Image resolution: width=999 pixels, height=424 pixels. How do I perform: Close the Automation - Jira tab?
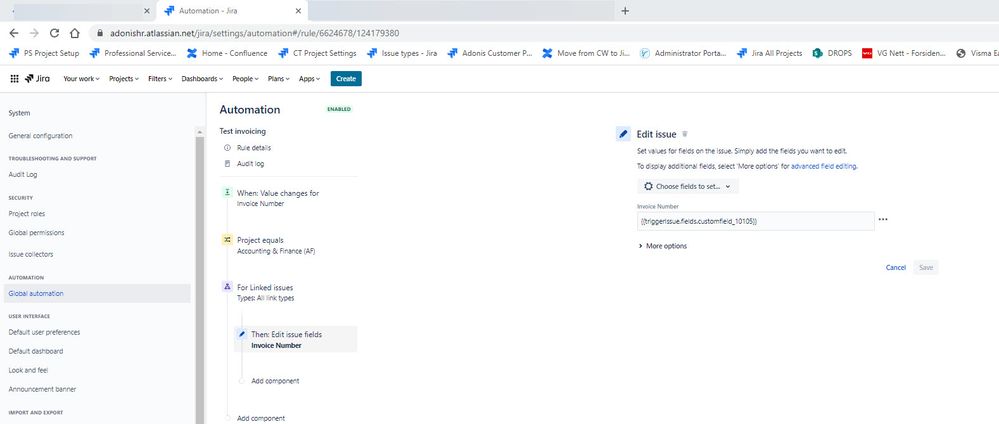298,11
